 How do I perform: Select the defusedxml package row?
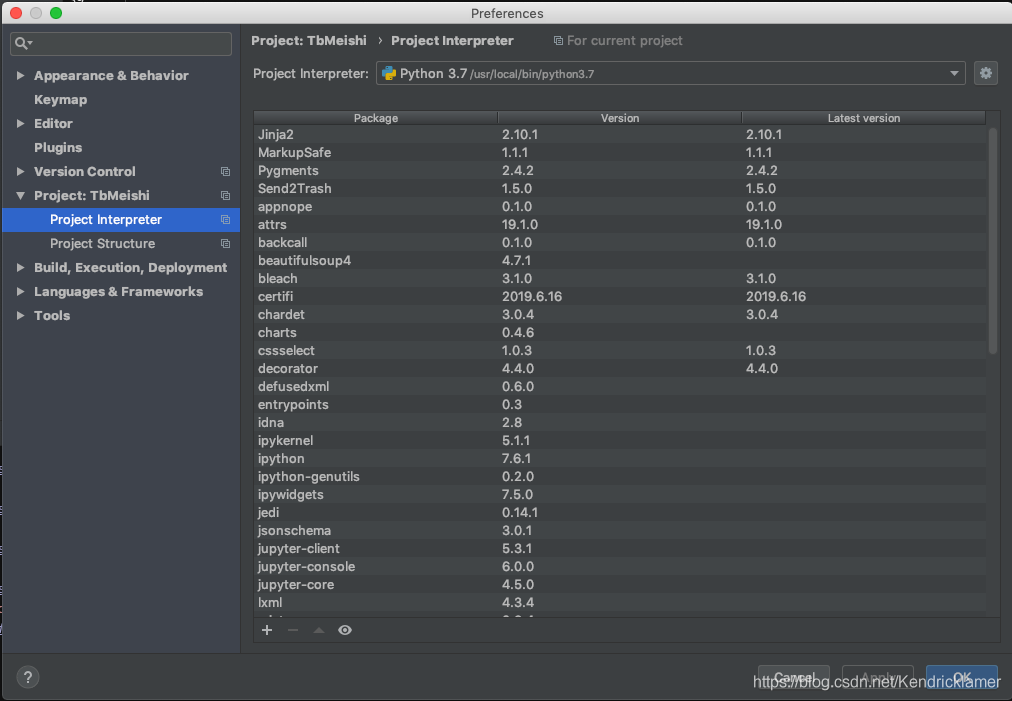620,387
